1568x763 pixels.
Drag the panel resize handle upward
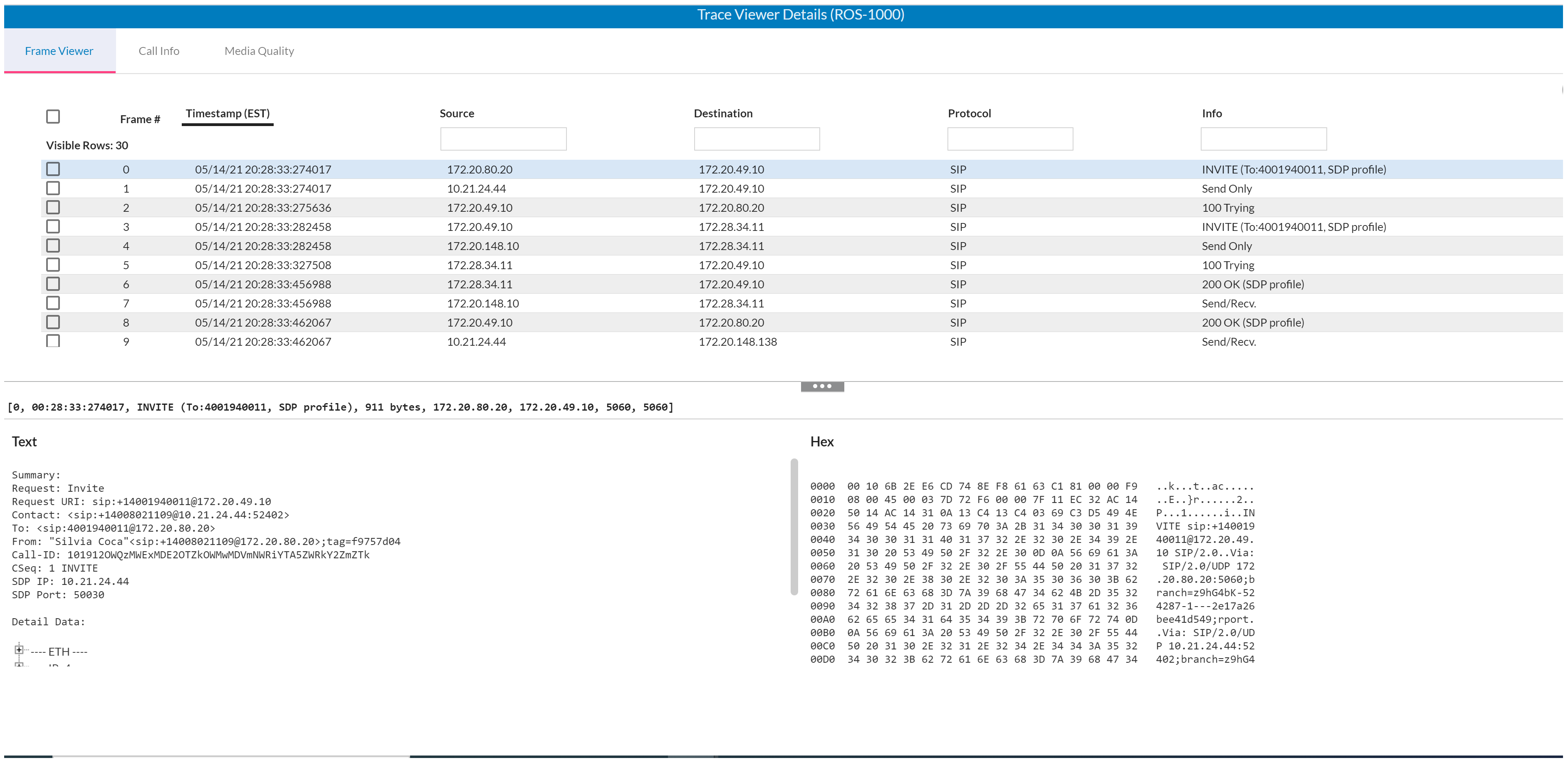click(820, 387)
